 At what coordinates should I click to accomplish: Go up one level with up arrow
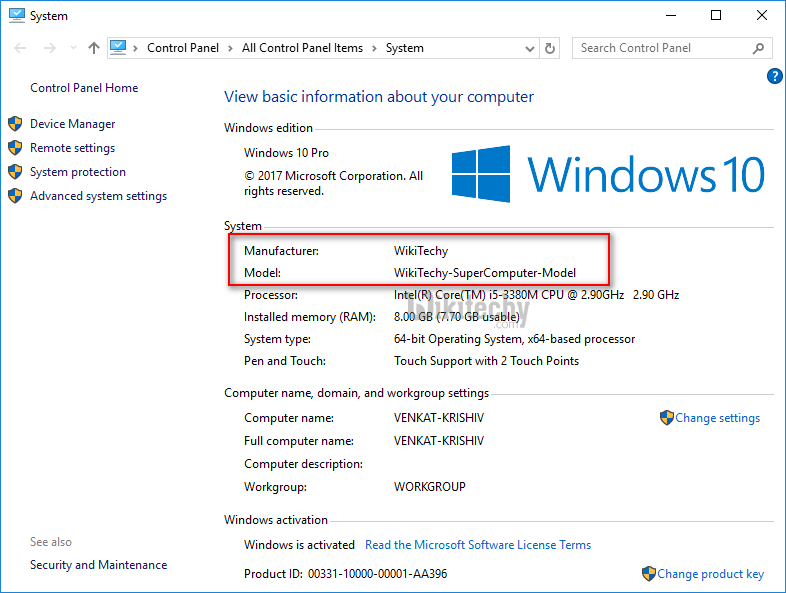94,48
